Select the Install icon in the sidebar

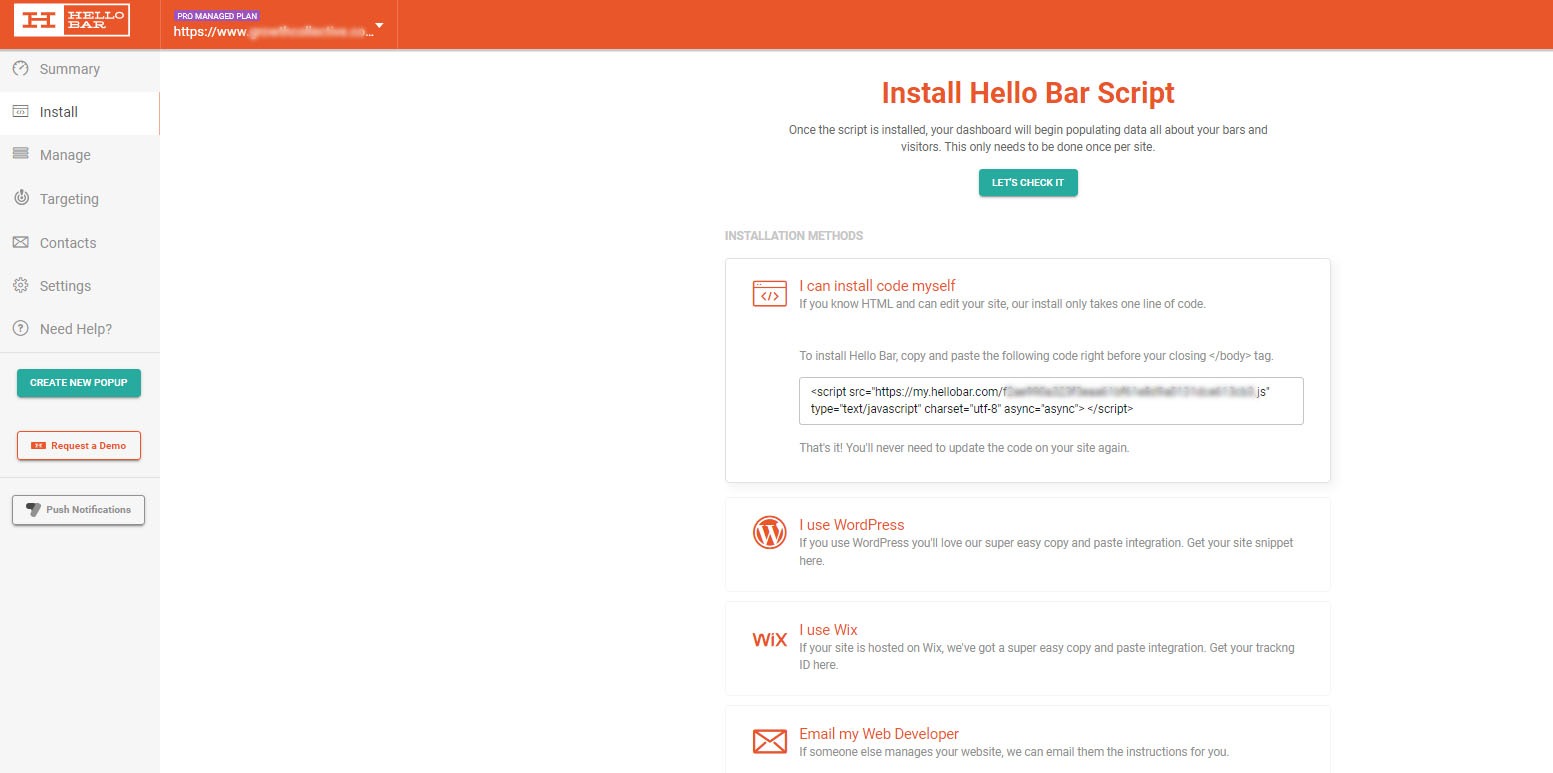click(x=22, y=111)
